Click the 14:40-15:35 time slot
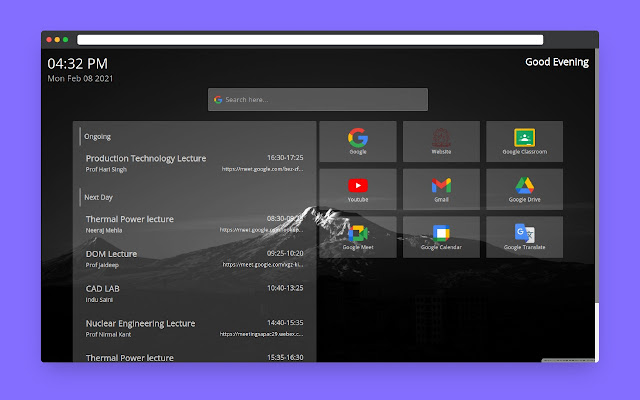This screenshot has height=400, width=640. pyautogui.click(x=285, y=322)
